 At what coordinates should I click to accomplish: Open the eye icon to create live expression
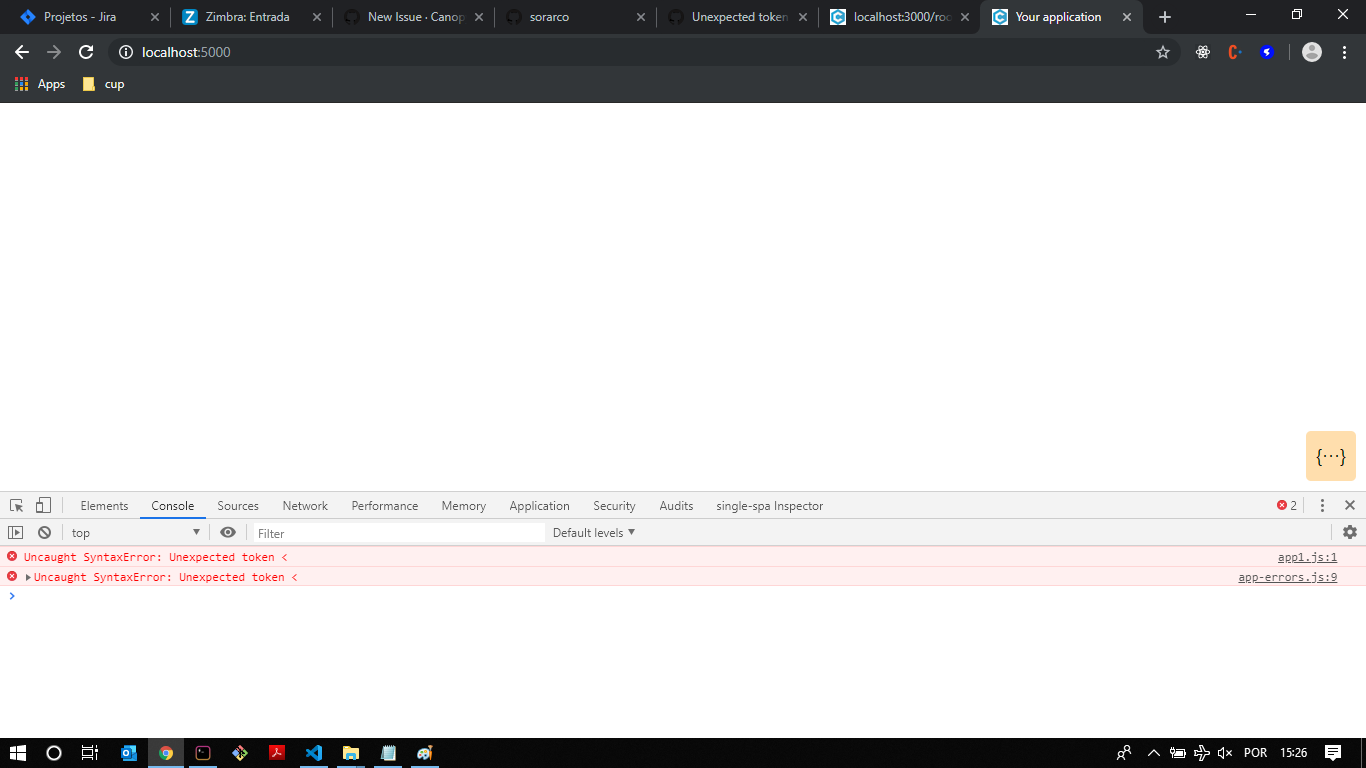point(228,532)
